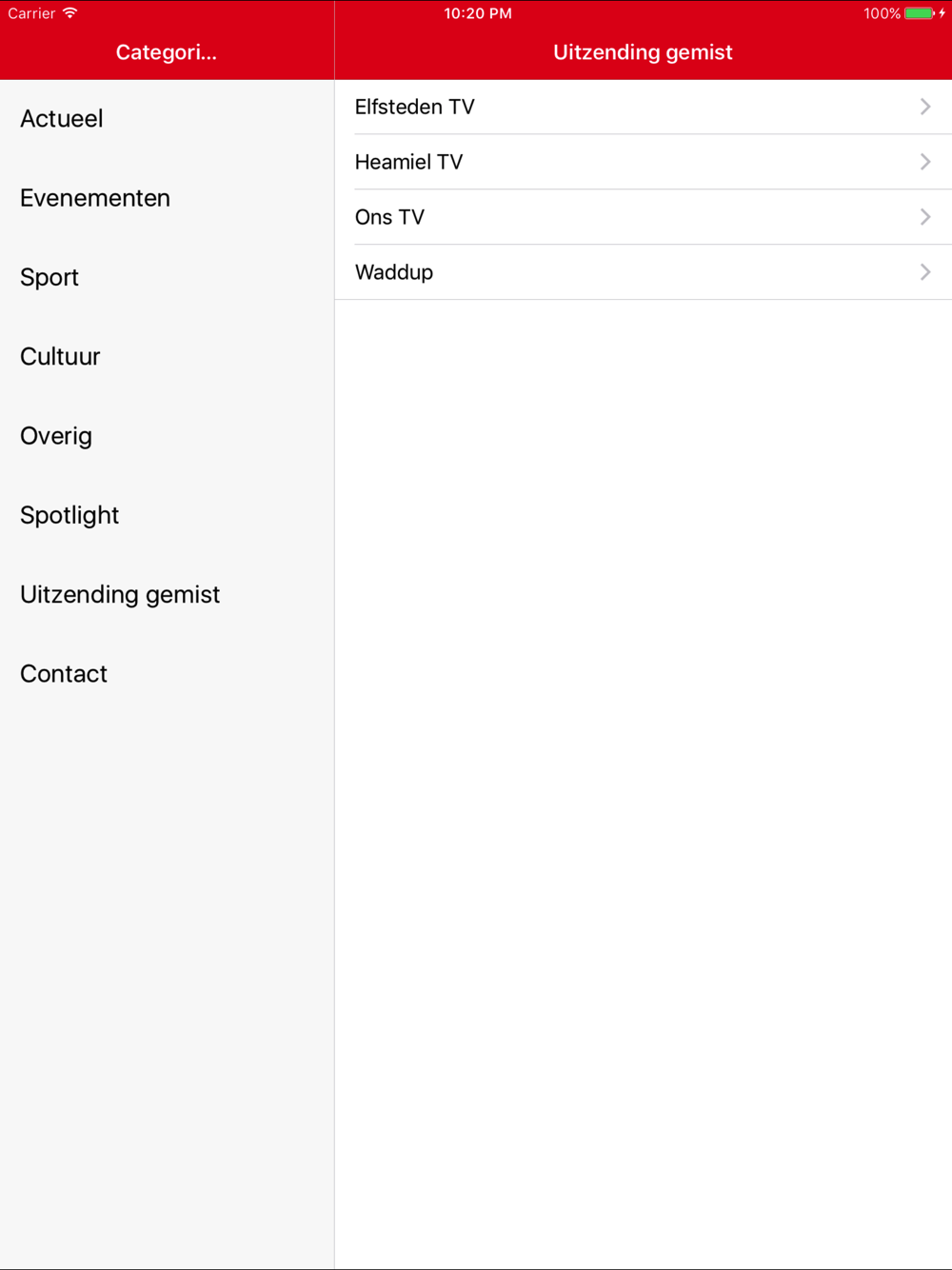Open the Waddup row
Screen dimensions: 952x1270
point(644,272)
